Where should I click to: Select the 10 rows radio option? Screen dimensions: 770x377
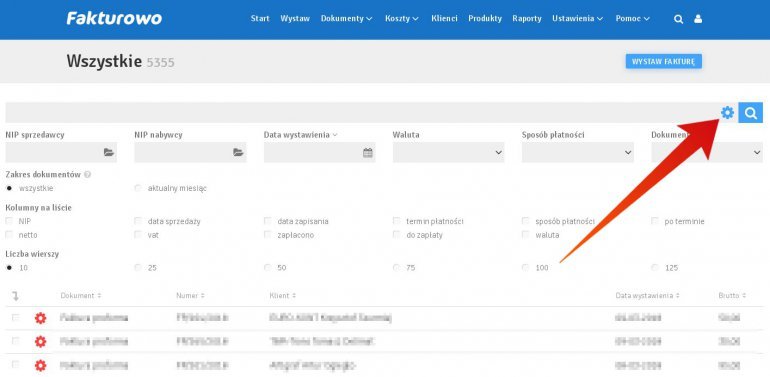coord(9,268)
